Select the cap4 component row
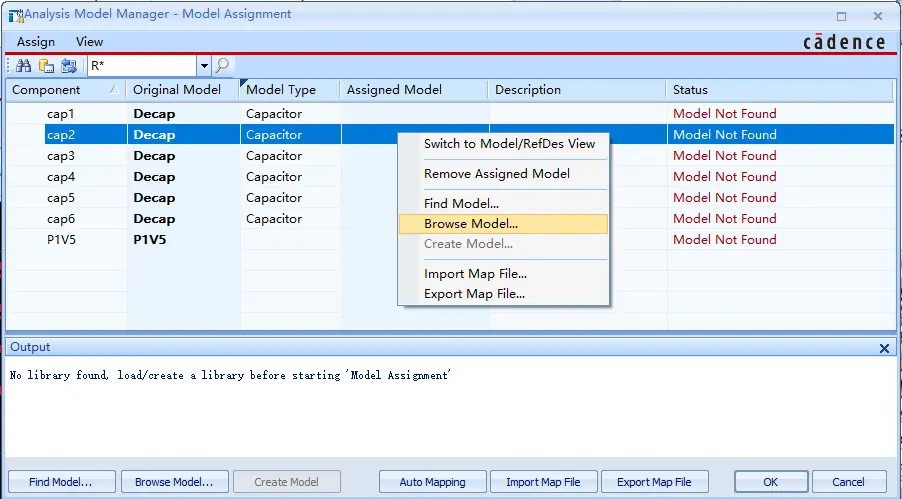The height and width of the screenshot is (499, 902). pyautogui.click(x=450, y=177)
